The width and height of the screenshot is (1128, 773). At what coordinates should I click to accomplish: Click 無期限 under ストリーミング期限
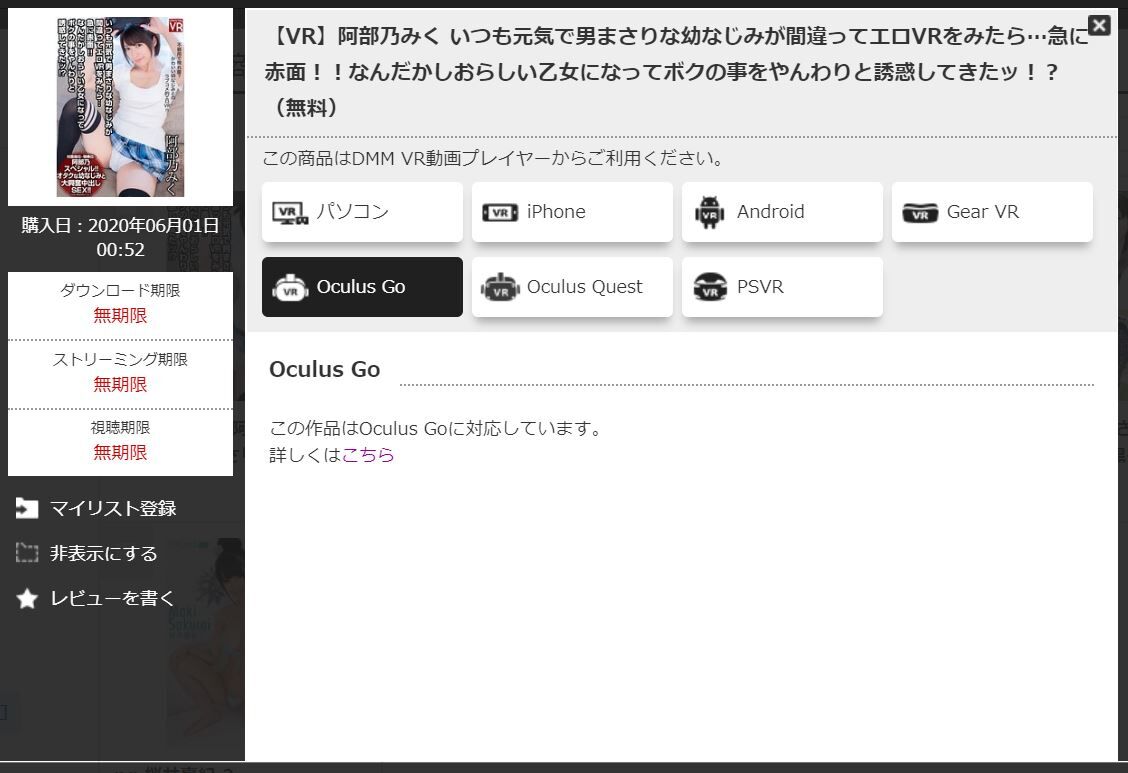click(x=120, y=384)
